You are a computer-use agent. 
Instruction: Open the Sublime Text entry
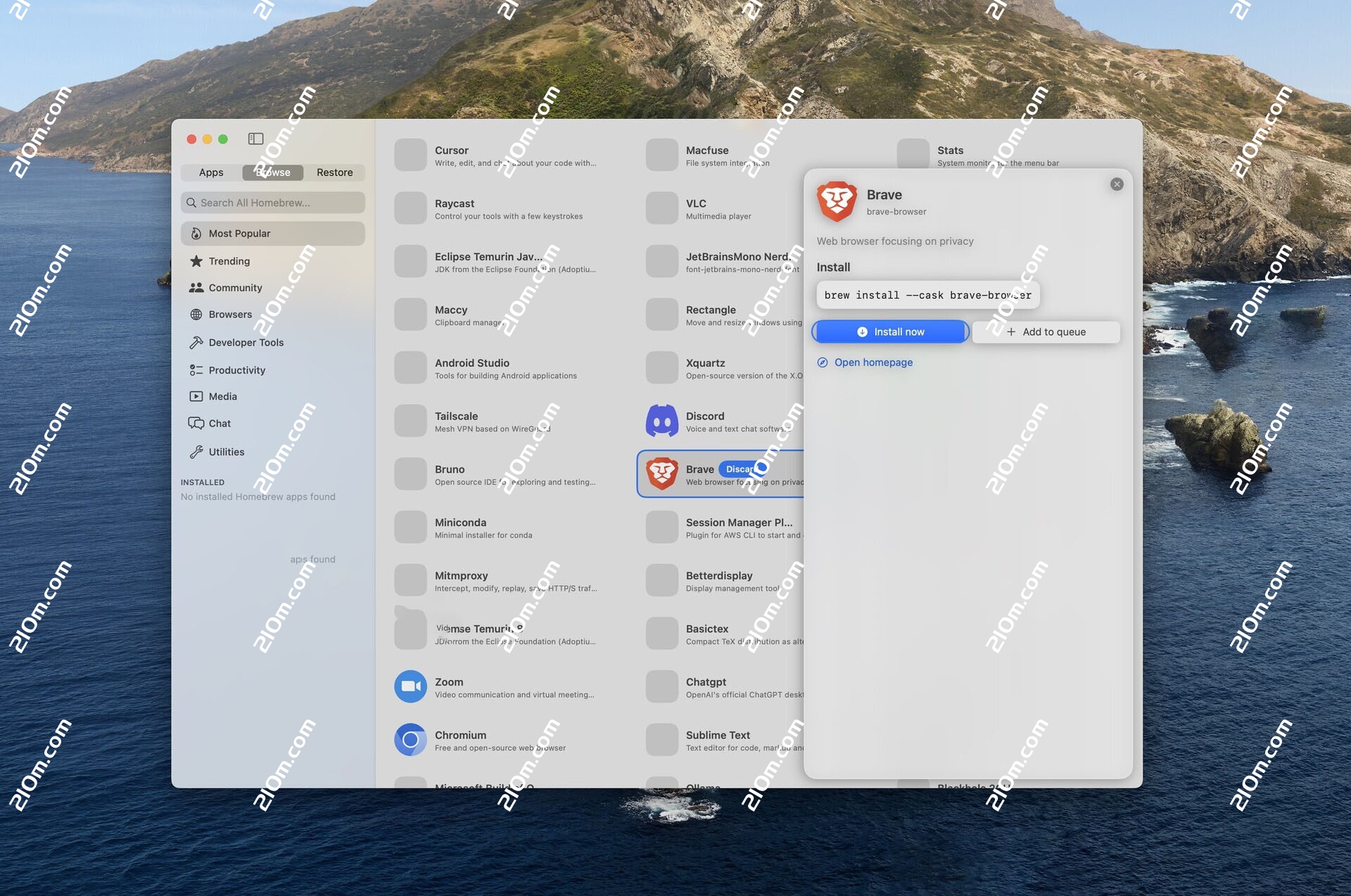pos(723,740)
